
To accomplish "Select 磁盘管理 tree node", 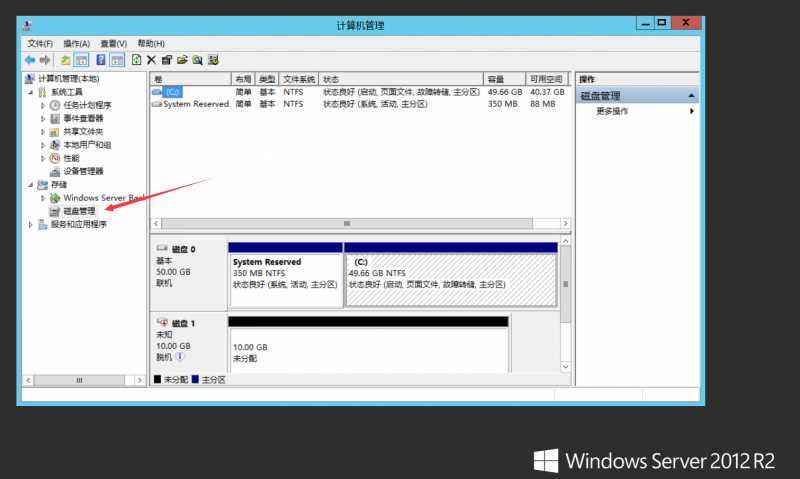I will [x=79, y=211].
